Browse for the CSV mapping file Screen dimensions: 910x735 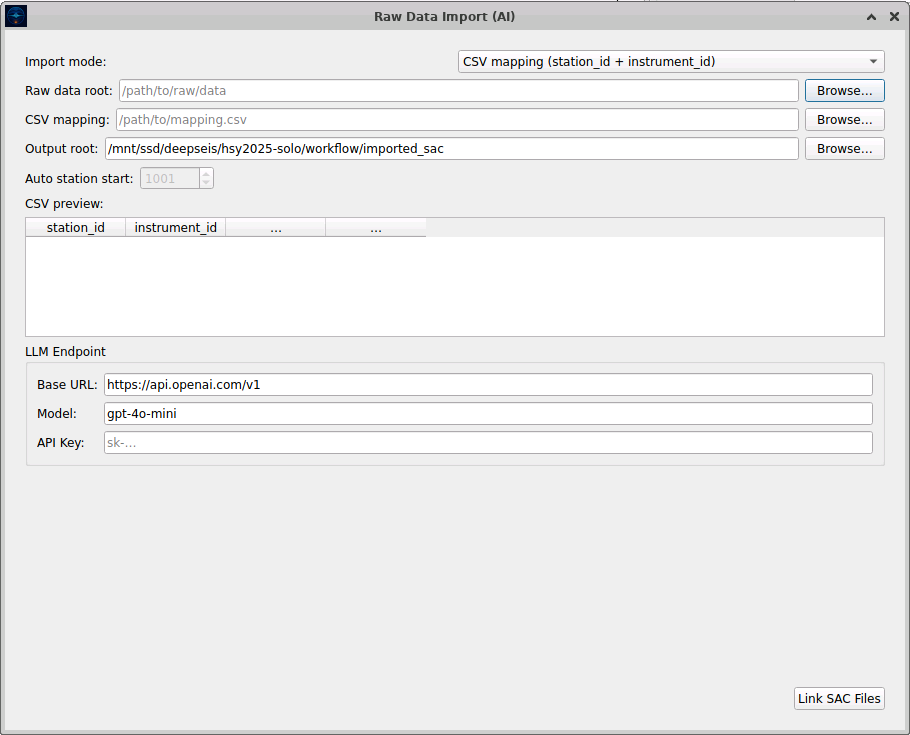coord(844,120)
